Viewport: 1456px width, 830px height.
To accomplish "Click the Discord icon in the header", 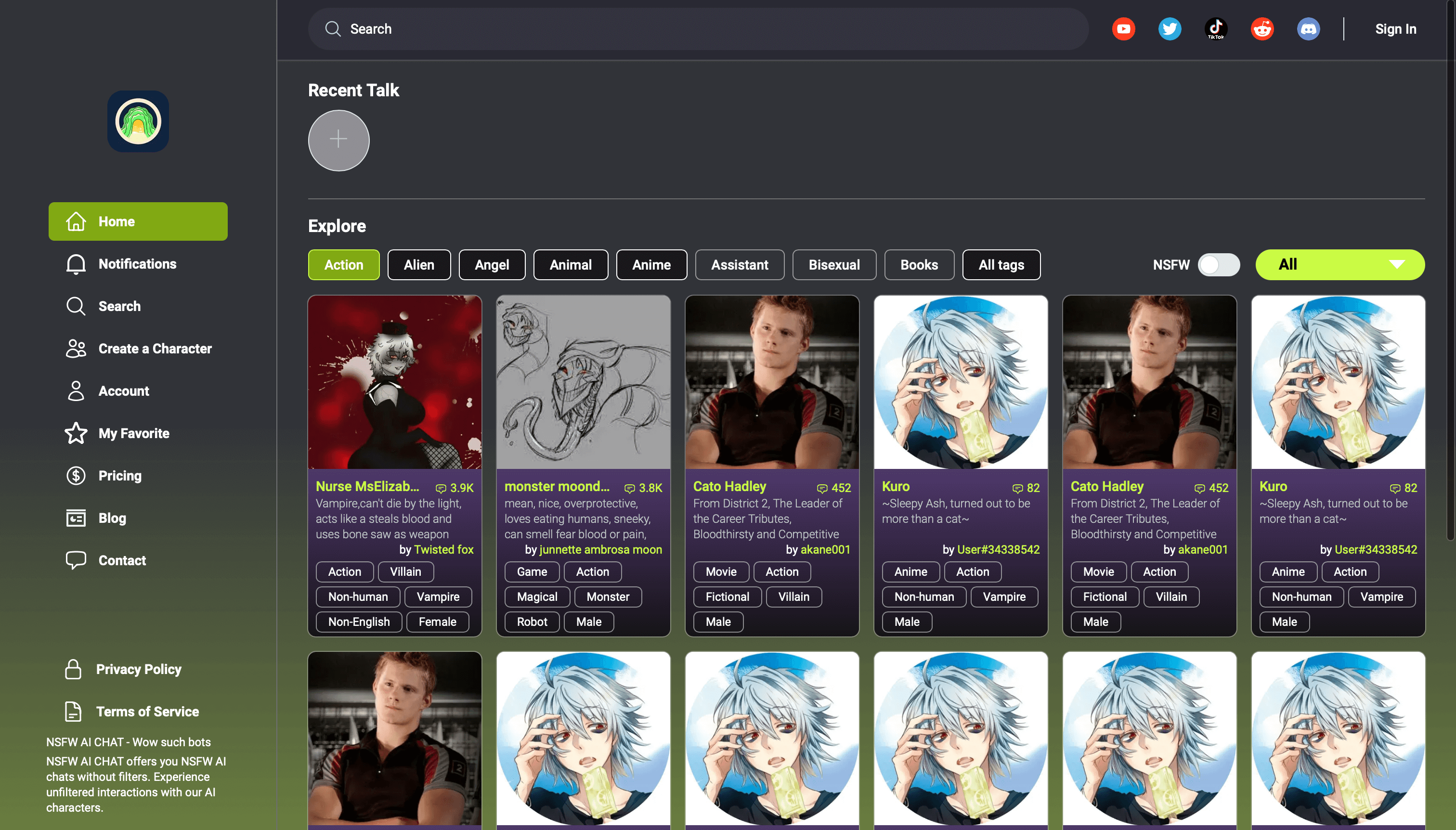I will click(1307, 28).
